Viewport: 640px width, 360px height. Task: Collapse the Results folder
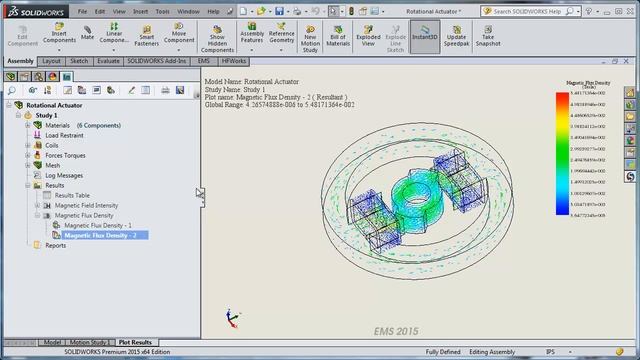click(x=28, y=185)
